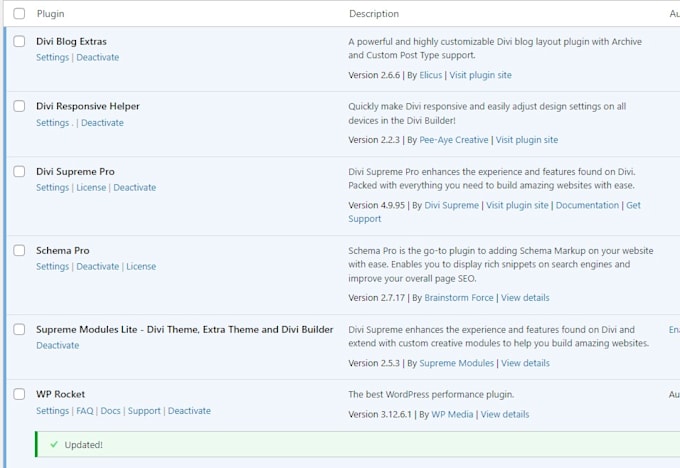Deactivate the Divi Blog Extras plugin
This screenshot has height=468, width=680.
tap(98, 57)
